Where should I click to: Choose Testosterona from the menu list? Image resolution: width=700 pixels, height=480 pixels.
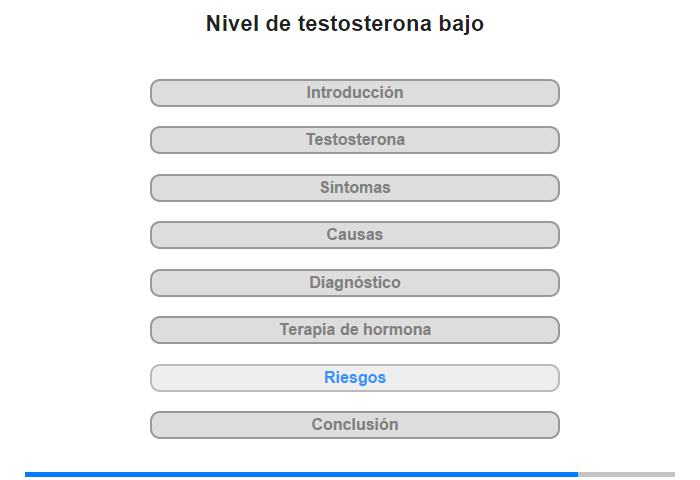click(x=355, y=140)
